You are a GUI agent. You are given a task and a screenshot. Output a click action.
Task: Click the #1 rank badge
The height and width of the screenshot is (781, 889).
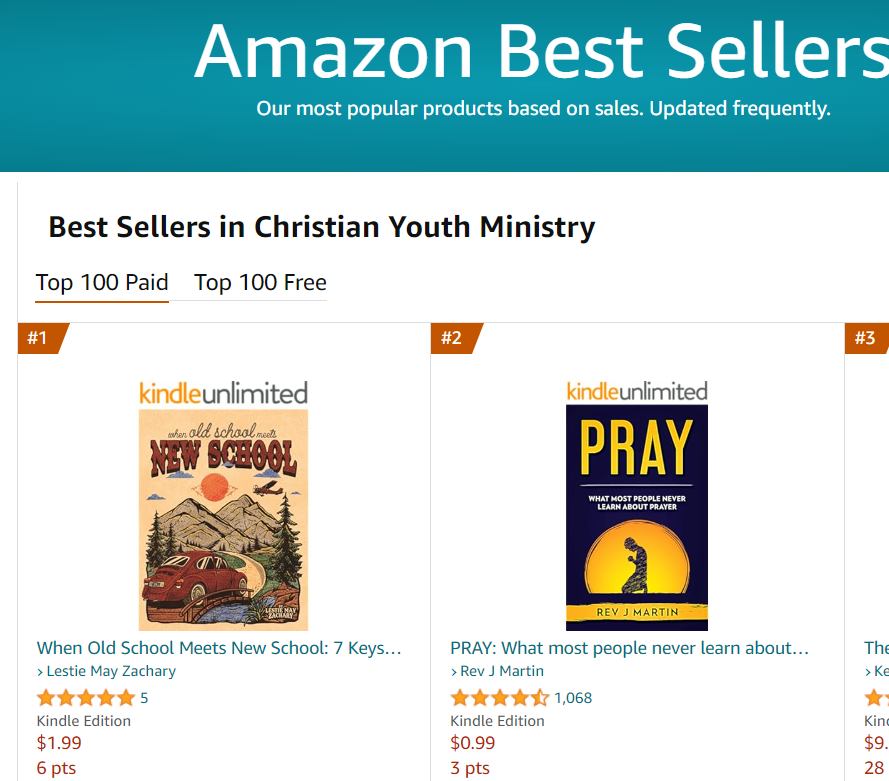tap(38, 338)
